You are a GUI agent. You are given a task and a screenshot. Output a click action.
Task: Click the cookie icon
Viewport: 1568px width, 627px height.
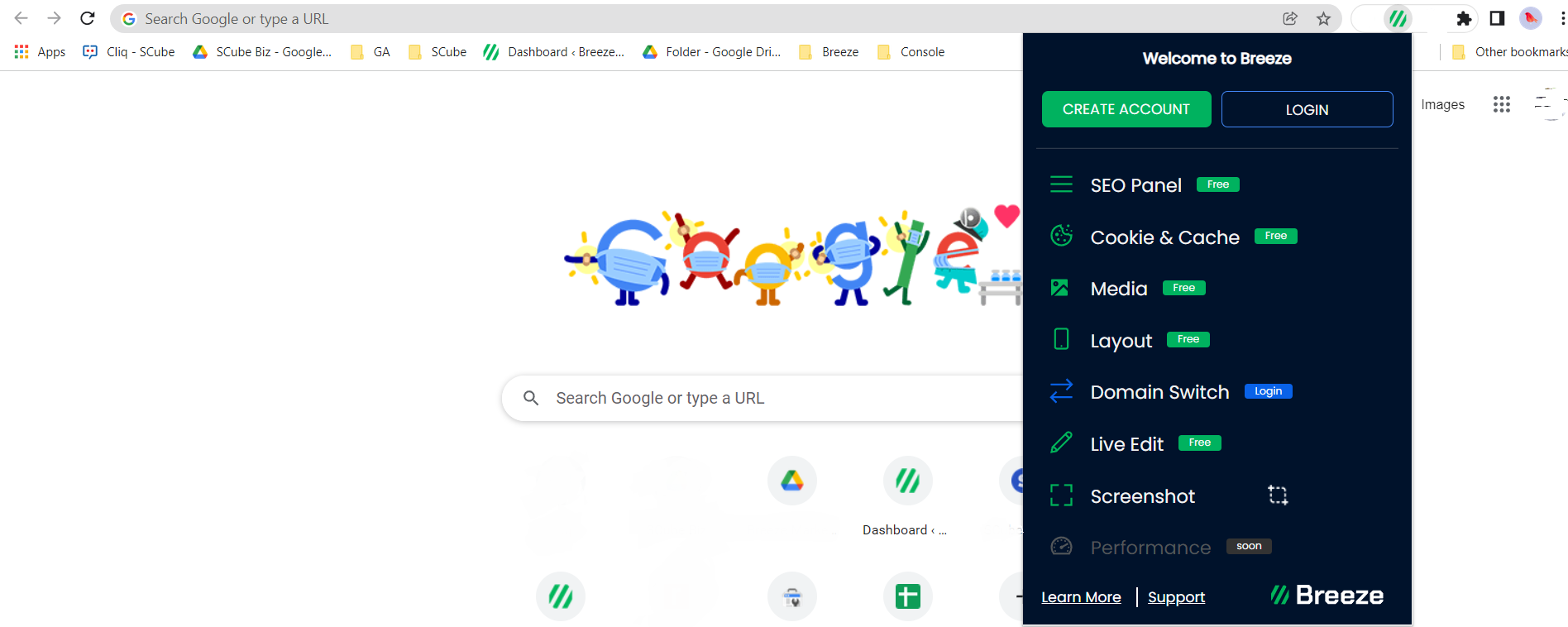(1061, 236)
